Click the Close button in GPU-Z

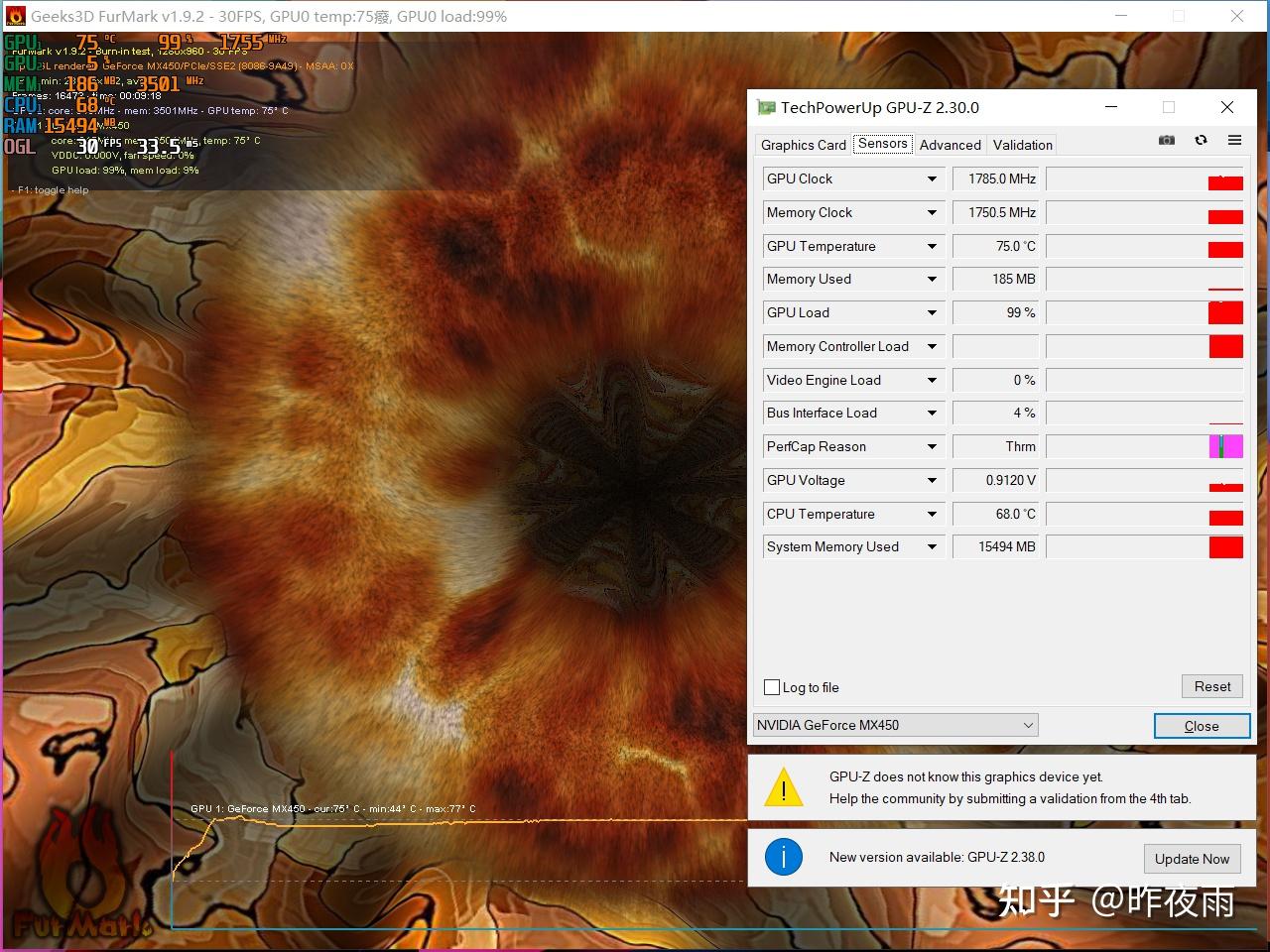tap(1202, 726)
